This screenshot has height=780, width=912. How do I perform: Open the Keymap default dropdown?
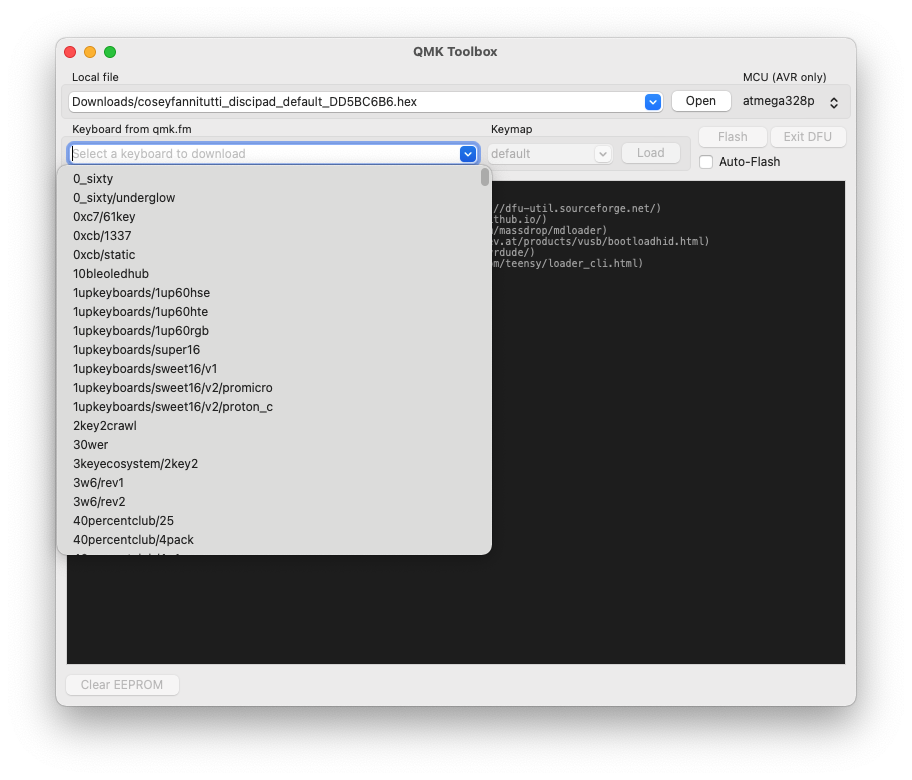[550, 154]
